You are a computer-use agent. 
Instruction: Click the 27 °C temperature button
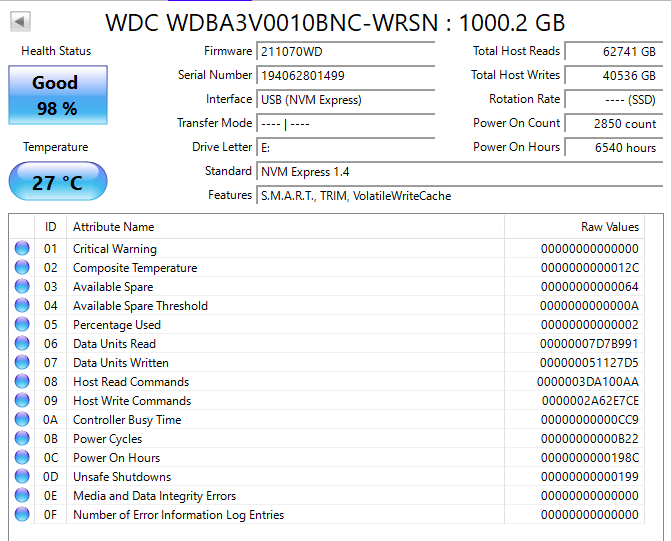click(x=58, y=181)
